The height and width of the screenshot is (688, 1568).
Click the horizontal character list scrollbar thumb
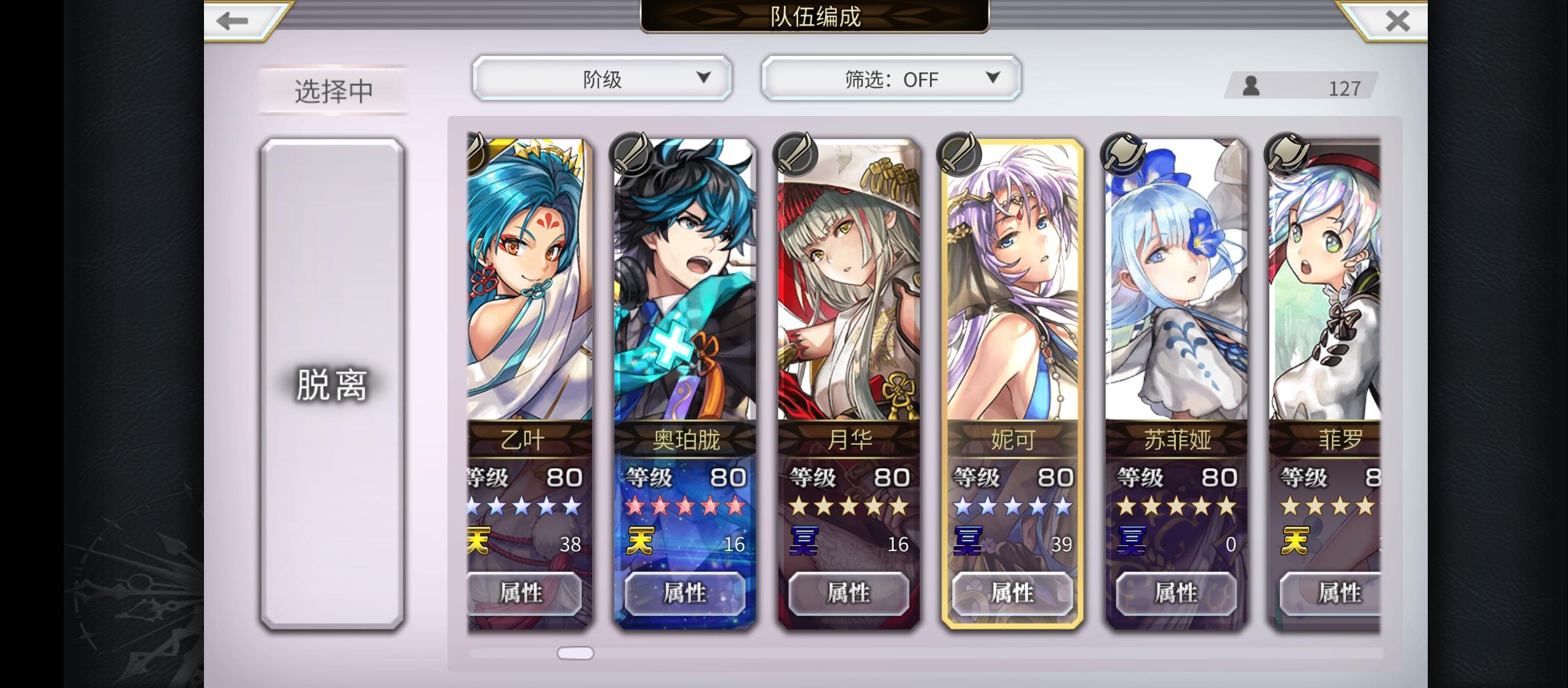tap(576, 653)
